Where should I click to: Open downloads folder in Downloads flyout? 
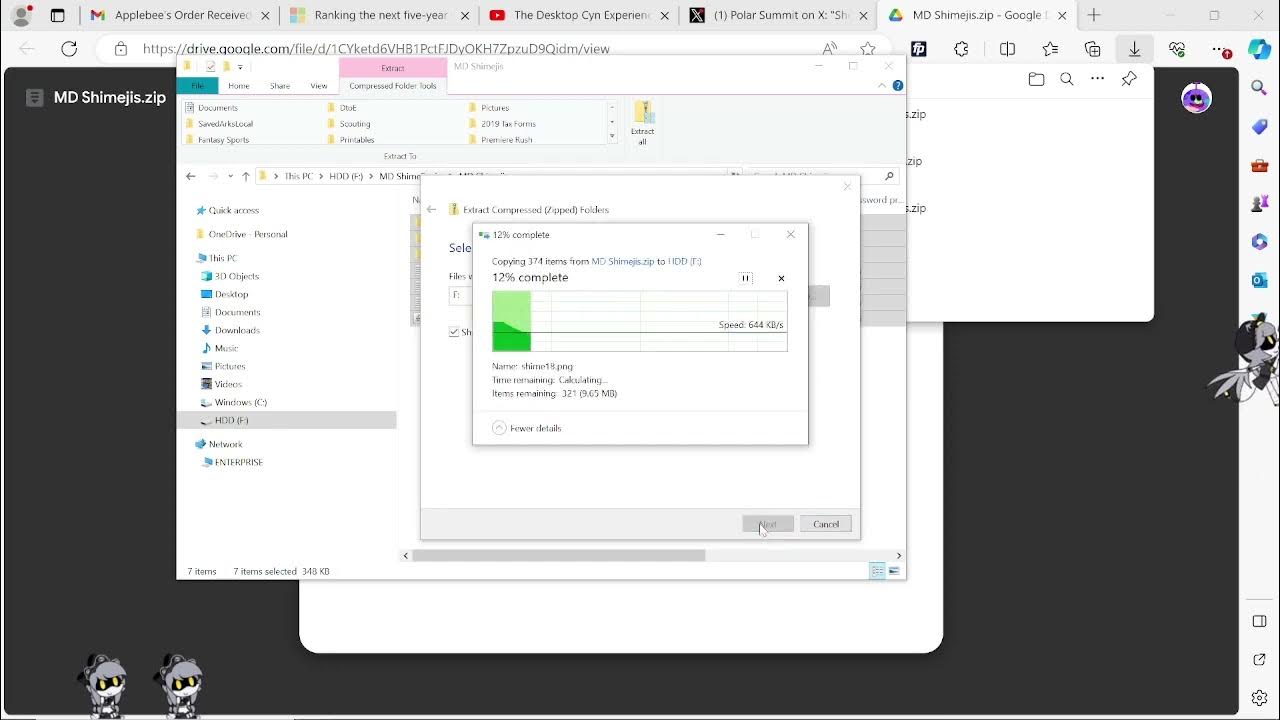click(1036, 79)
